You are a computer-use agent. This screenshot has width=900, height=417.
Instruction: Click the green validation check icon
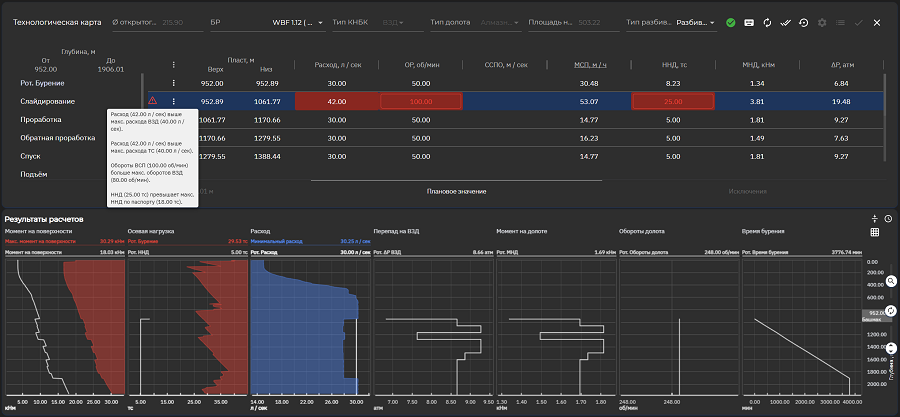(x=731, y=22)
